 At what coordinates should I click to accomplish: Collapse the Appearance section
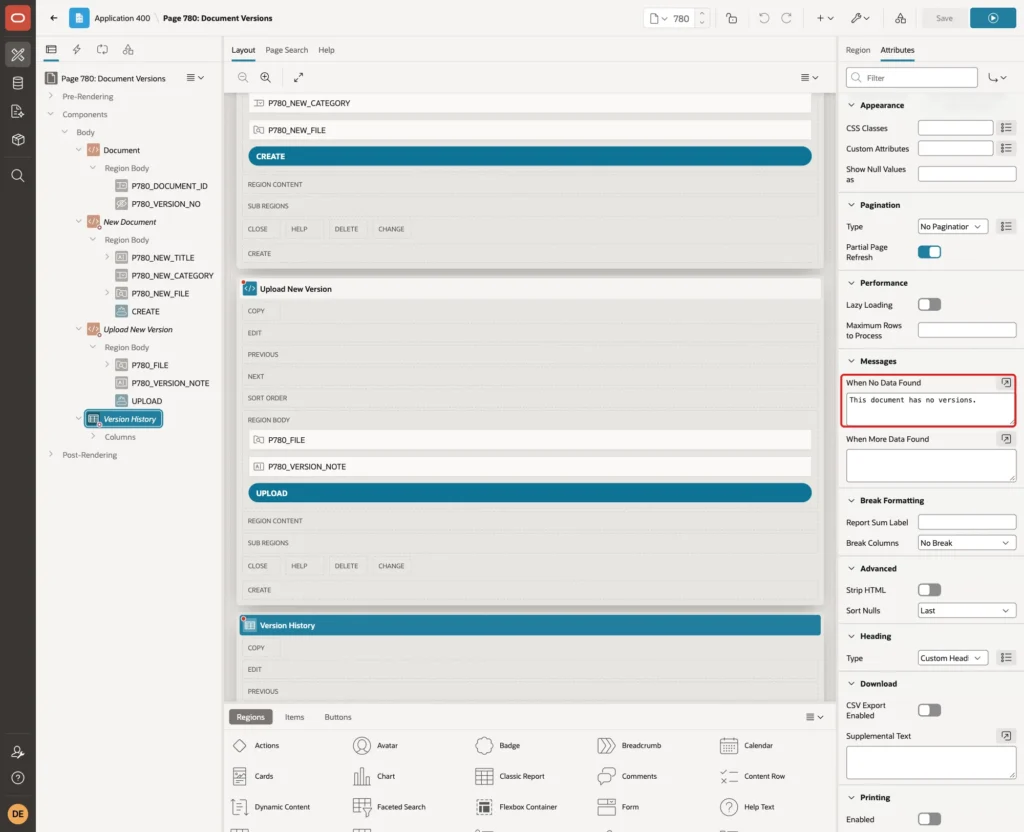point(851,105)
